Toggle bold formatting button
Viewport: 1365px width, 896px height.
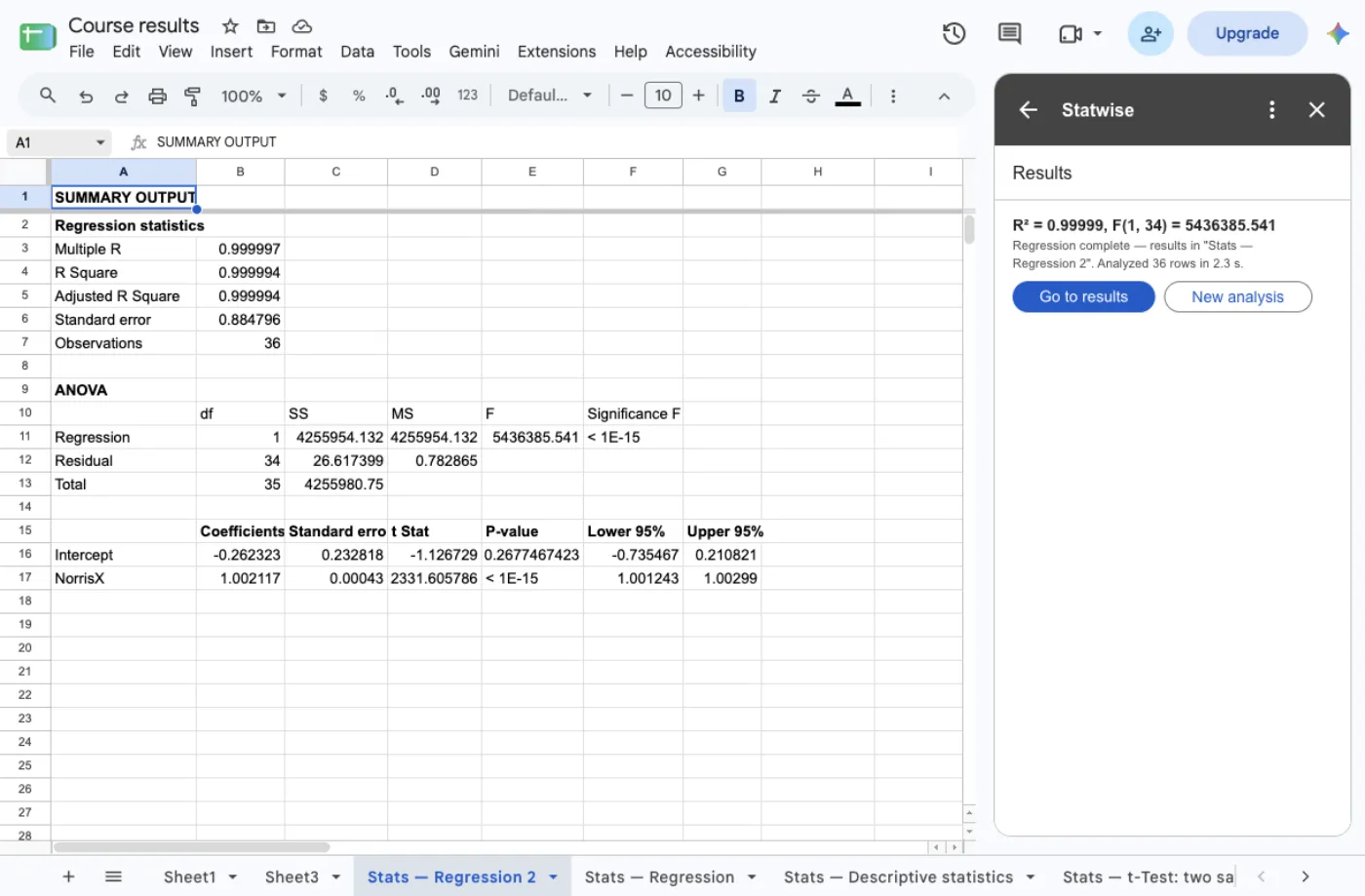coord(739,96)
